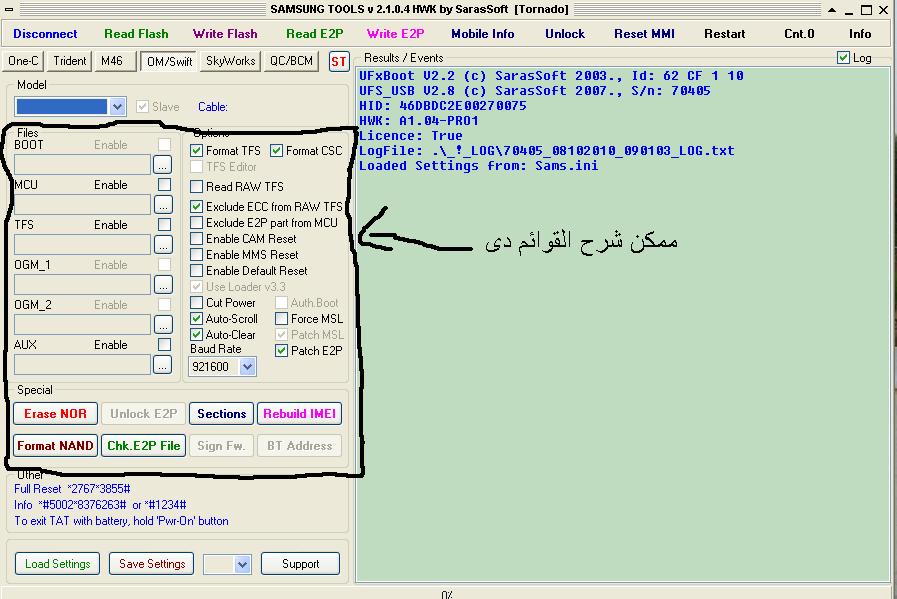Click Write E2P command

click(395, 34)
